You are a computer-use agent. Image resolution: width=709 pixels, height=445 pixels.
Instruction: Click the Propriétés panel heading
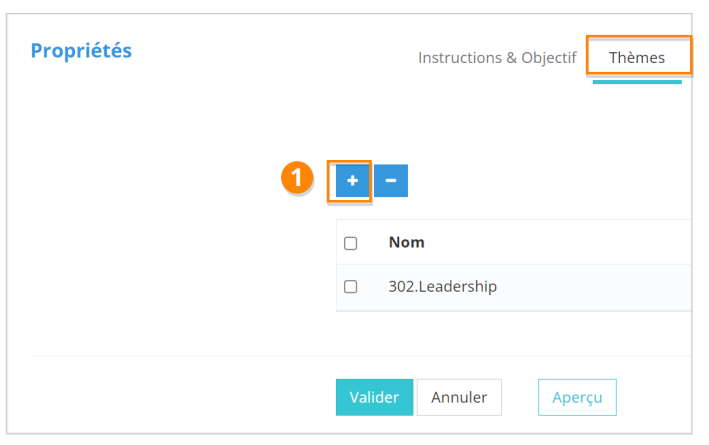[x=81, y=51]
